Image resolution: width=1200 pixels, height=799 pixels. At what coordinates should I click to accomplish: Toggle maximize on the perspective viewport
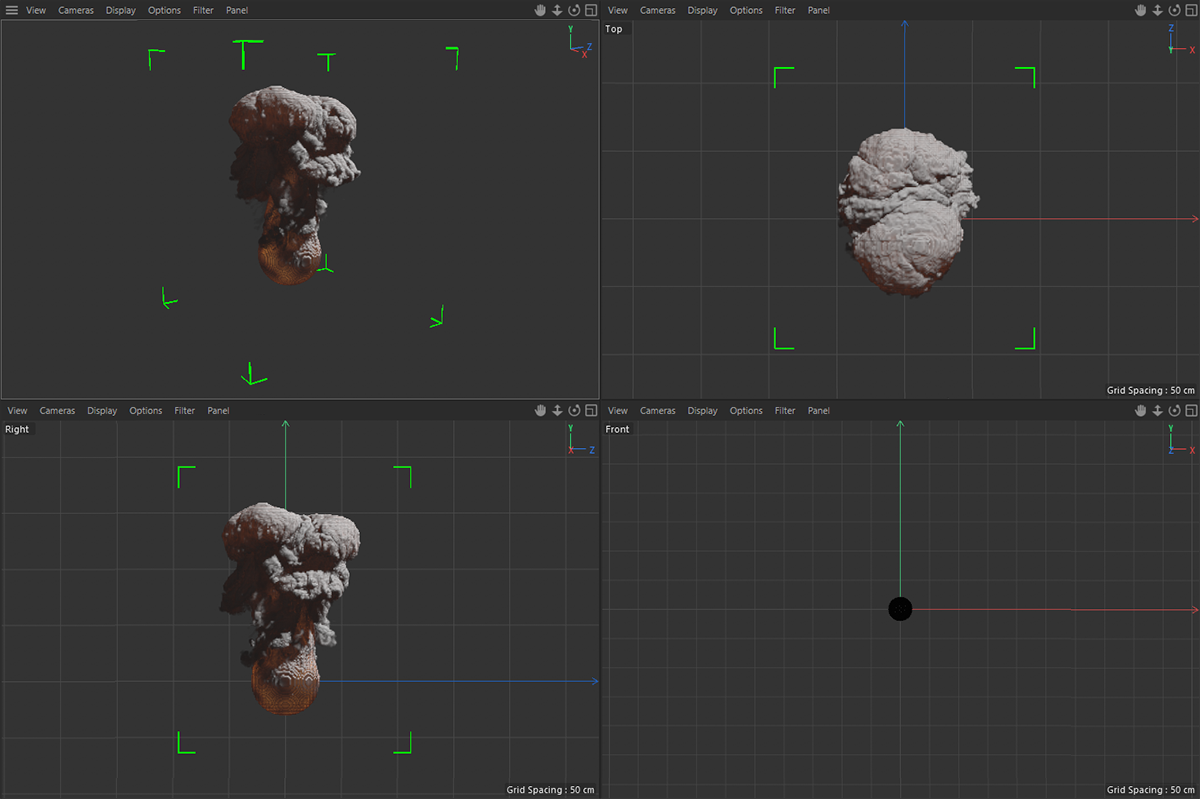point(591,10)
